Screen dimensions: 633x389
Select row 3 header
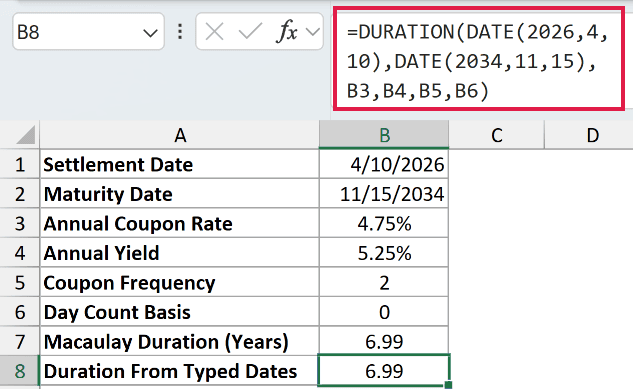pyautogui.click(x=19, y=223)
